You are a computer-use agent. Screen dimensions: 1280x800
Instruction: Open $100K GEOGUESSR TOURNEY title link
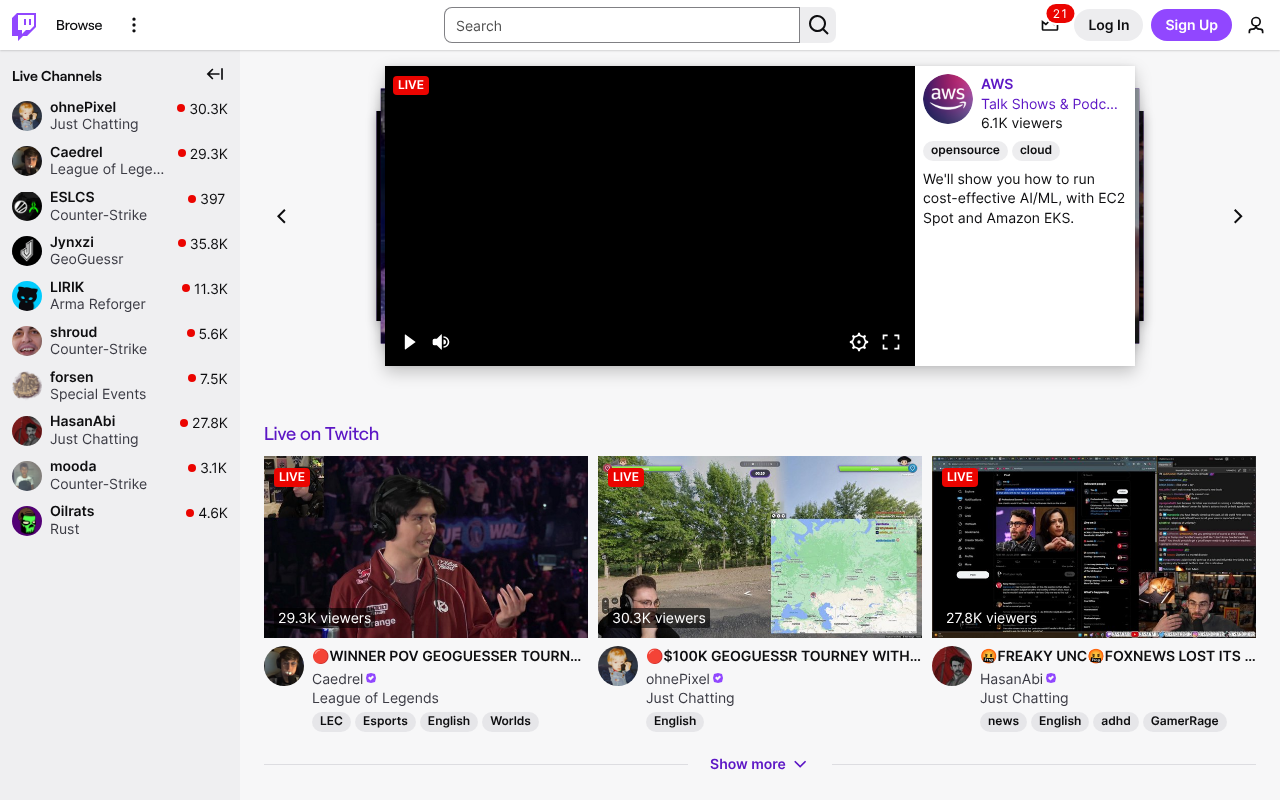(783, 656)
